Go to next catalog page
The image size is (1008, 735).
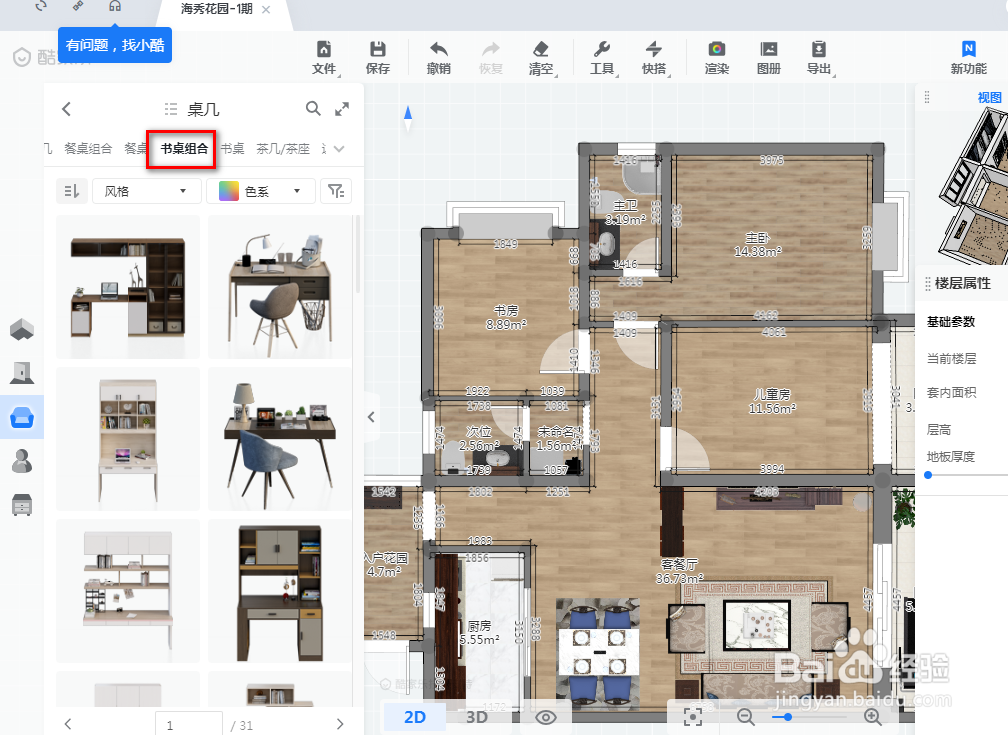[x=340, y=724]
